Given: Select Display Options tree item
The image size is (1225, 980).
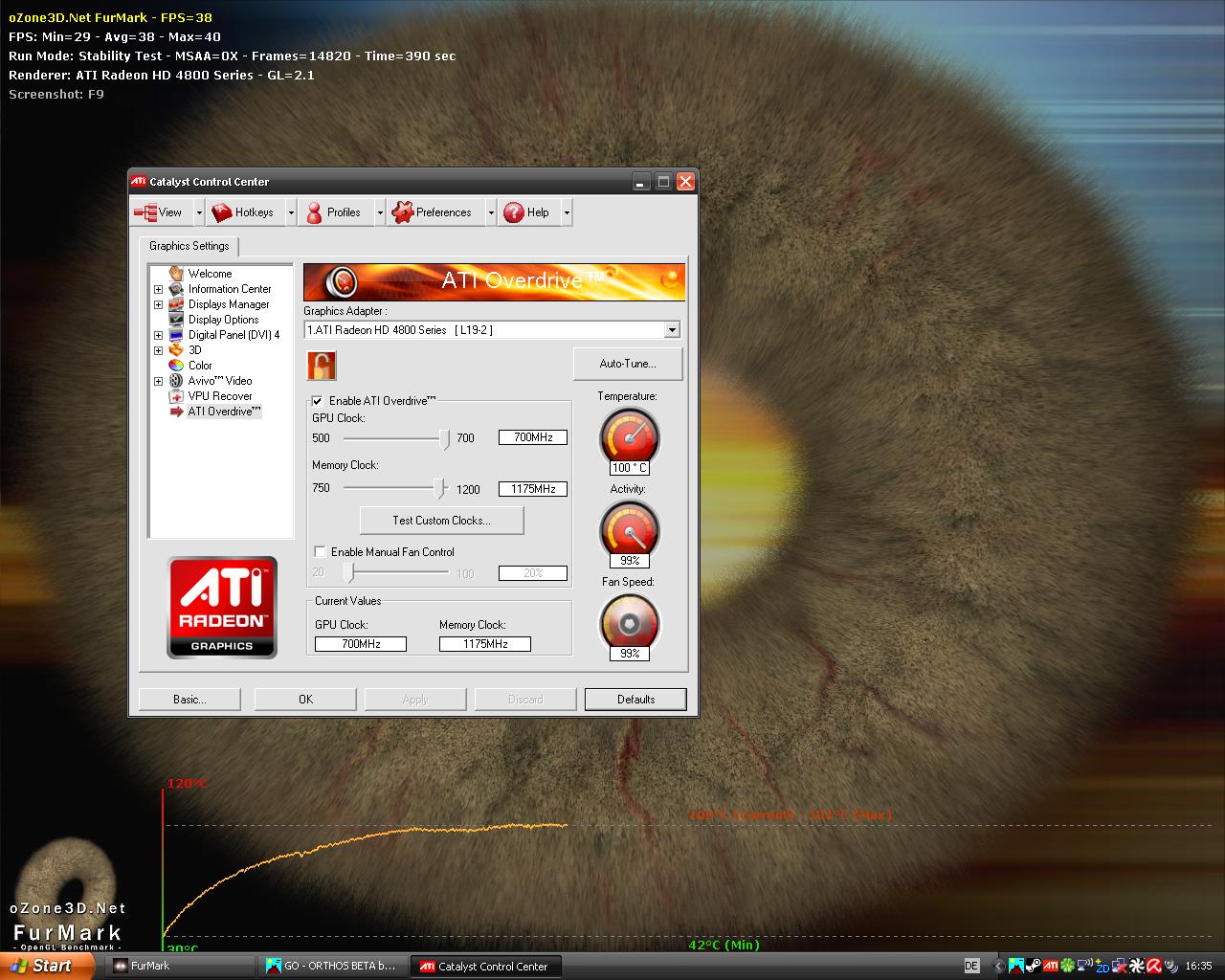Looking at the screenshot, I should 223,320.
